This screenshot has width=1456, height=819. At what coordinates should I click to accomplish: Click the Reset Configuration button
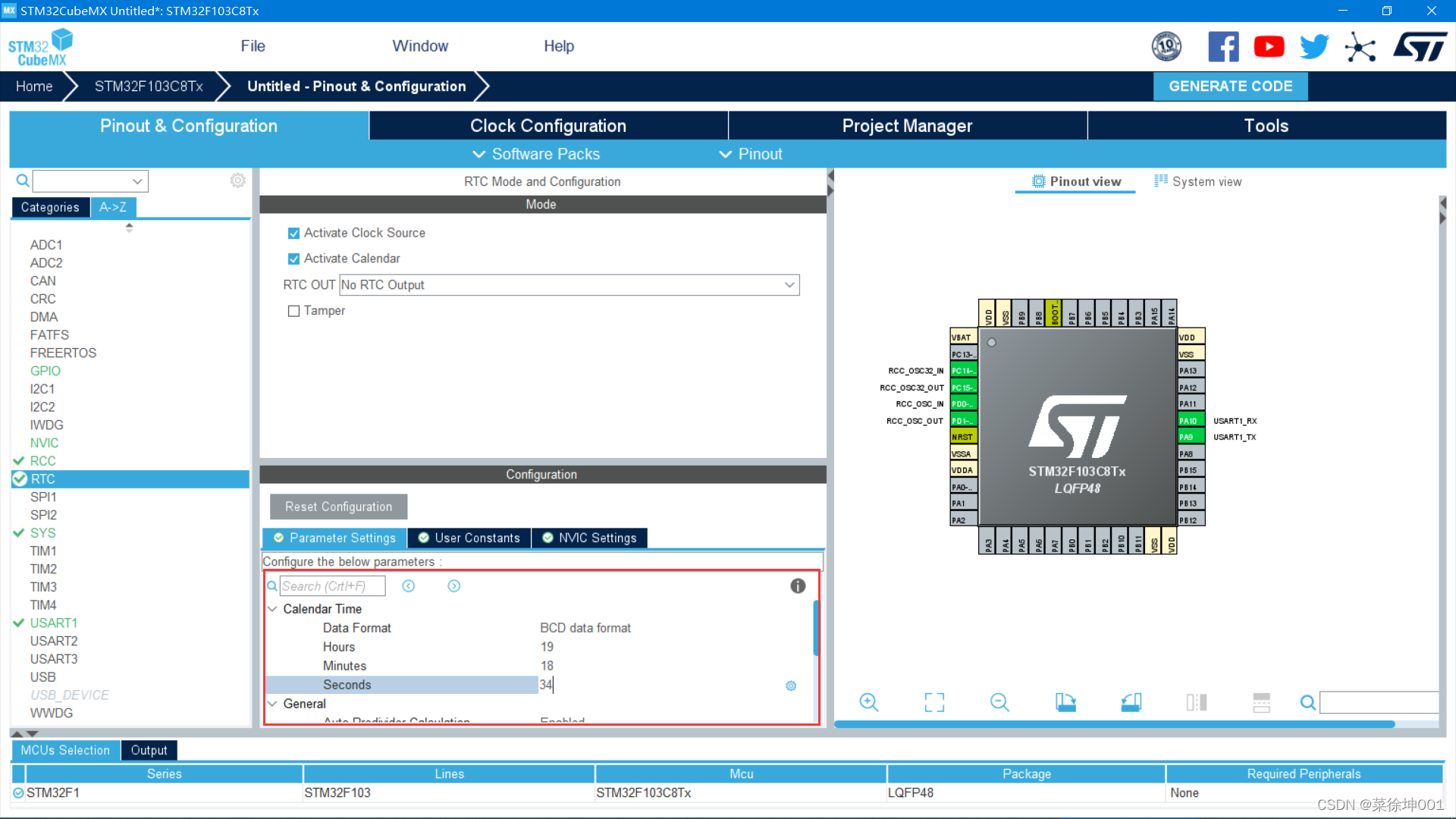[x=338, y=507]
